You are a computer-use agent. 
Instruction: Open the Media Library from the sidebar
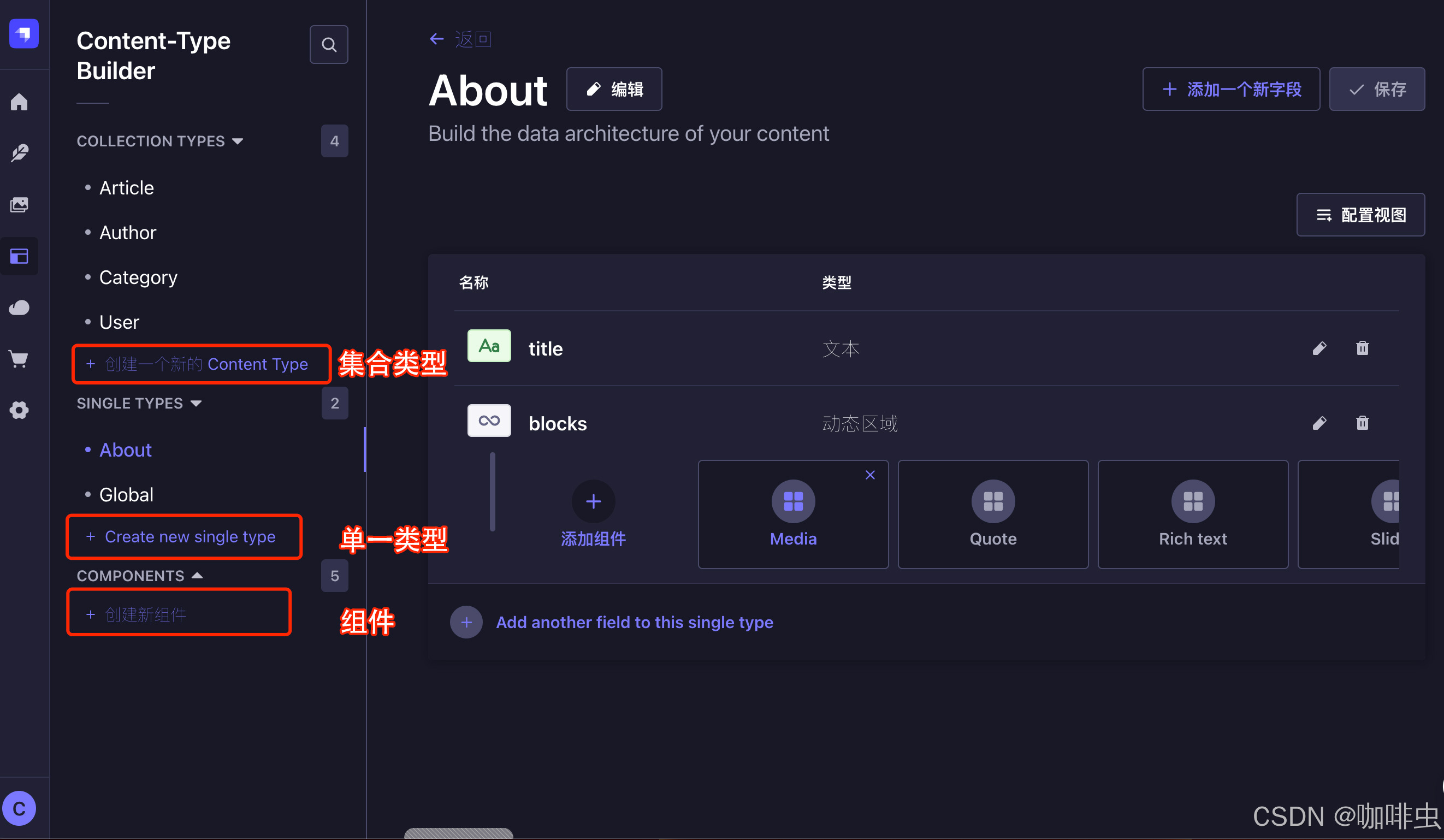(19, 205)
